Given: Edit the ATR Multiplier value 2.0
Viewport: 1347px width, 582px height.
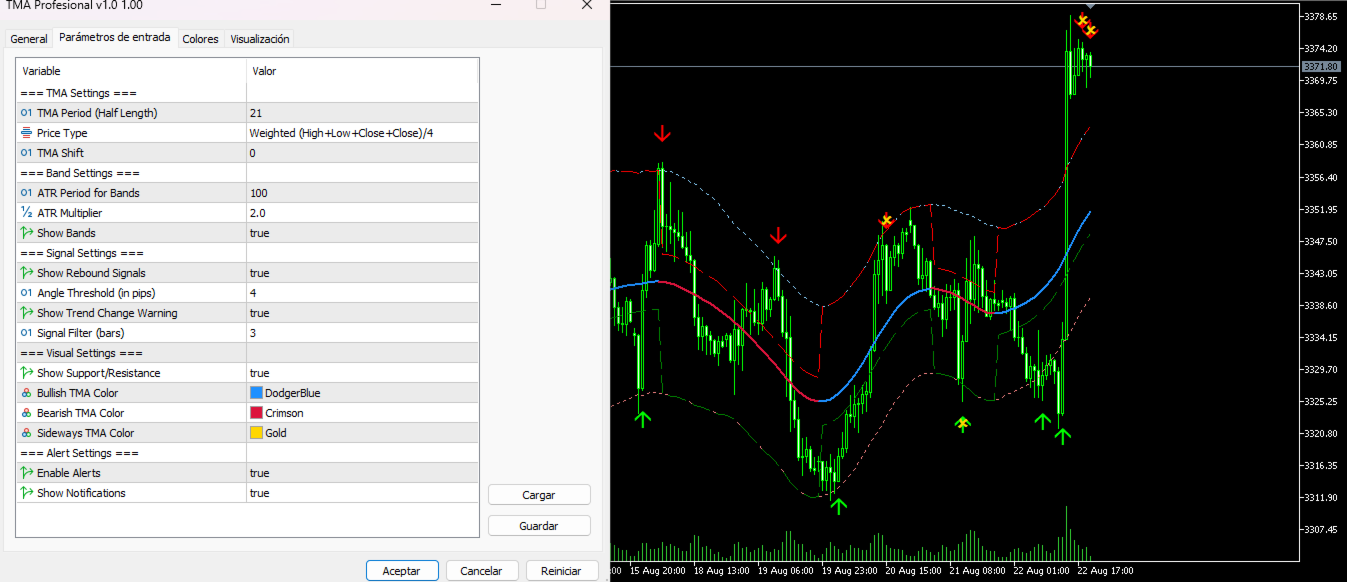Looking at the screenshot, I should click(362, 213).
